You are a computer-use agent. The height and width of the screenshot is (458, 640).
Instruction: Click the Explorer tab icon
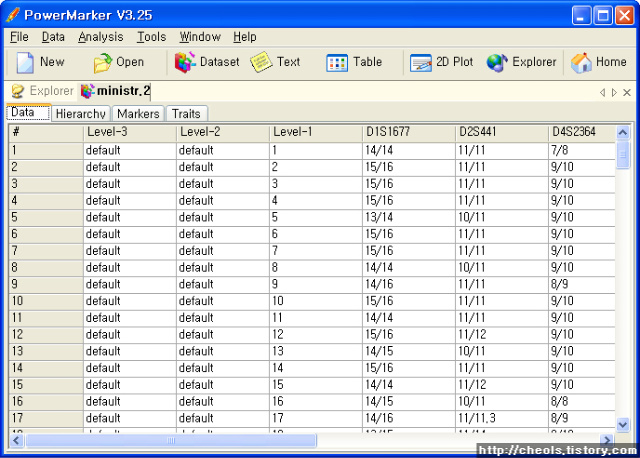point(17,91)
